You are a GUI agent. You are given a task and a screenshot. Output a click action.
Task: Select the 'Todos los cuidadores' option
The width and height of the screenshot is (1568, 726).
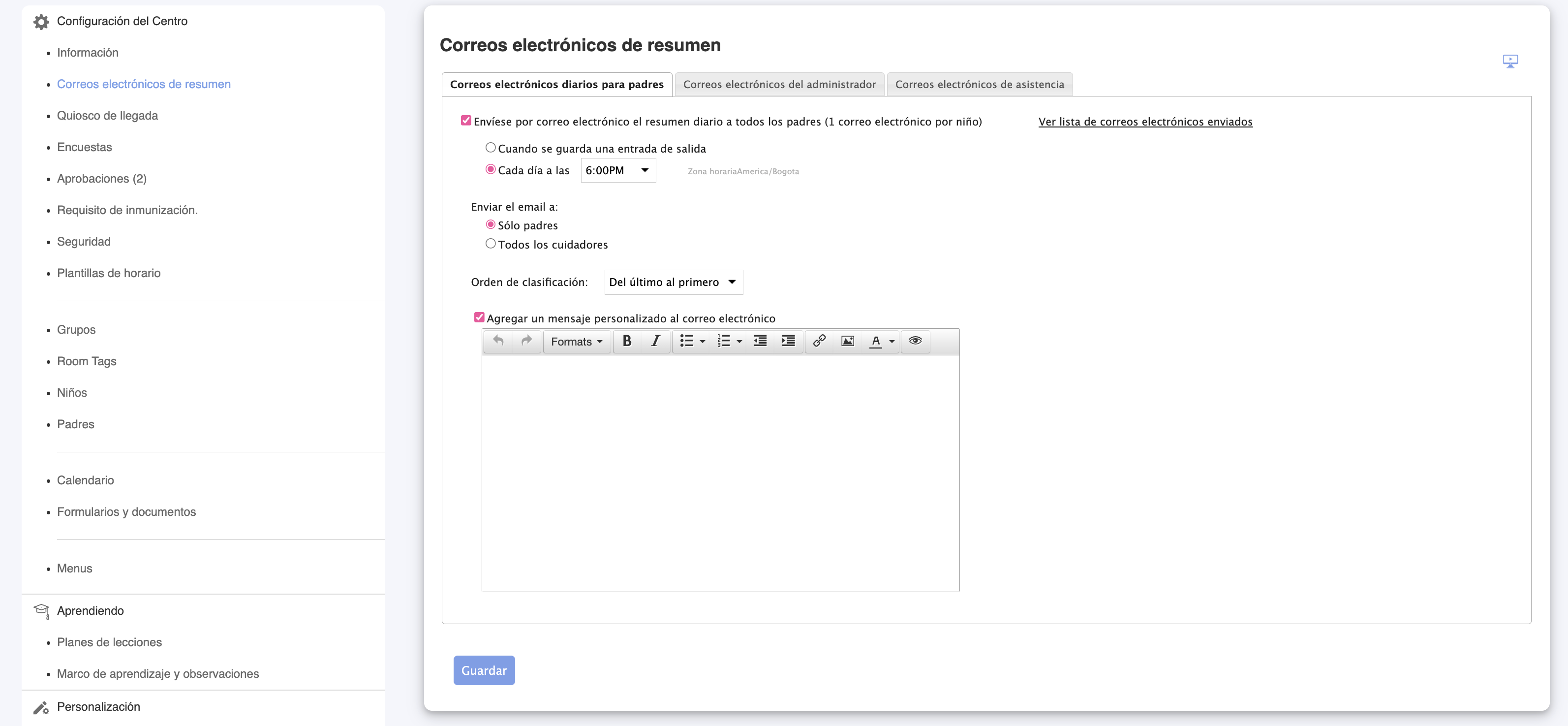coord(490,244)
